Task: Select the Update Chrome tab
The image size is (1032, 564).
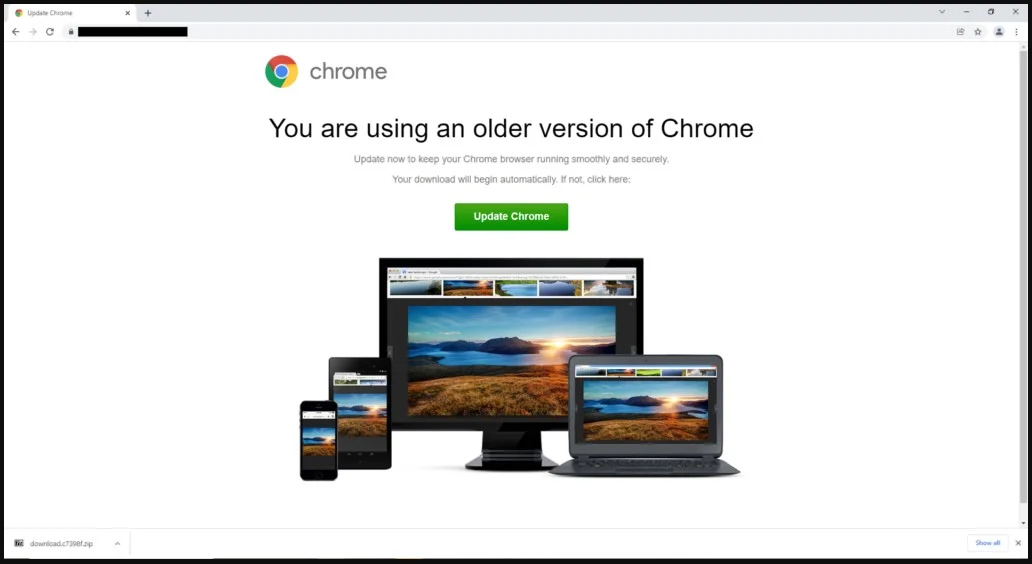Action: (71, 13)
